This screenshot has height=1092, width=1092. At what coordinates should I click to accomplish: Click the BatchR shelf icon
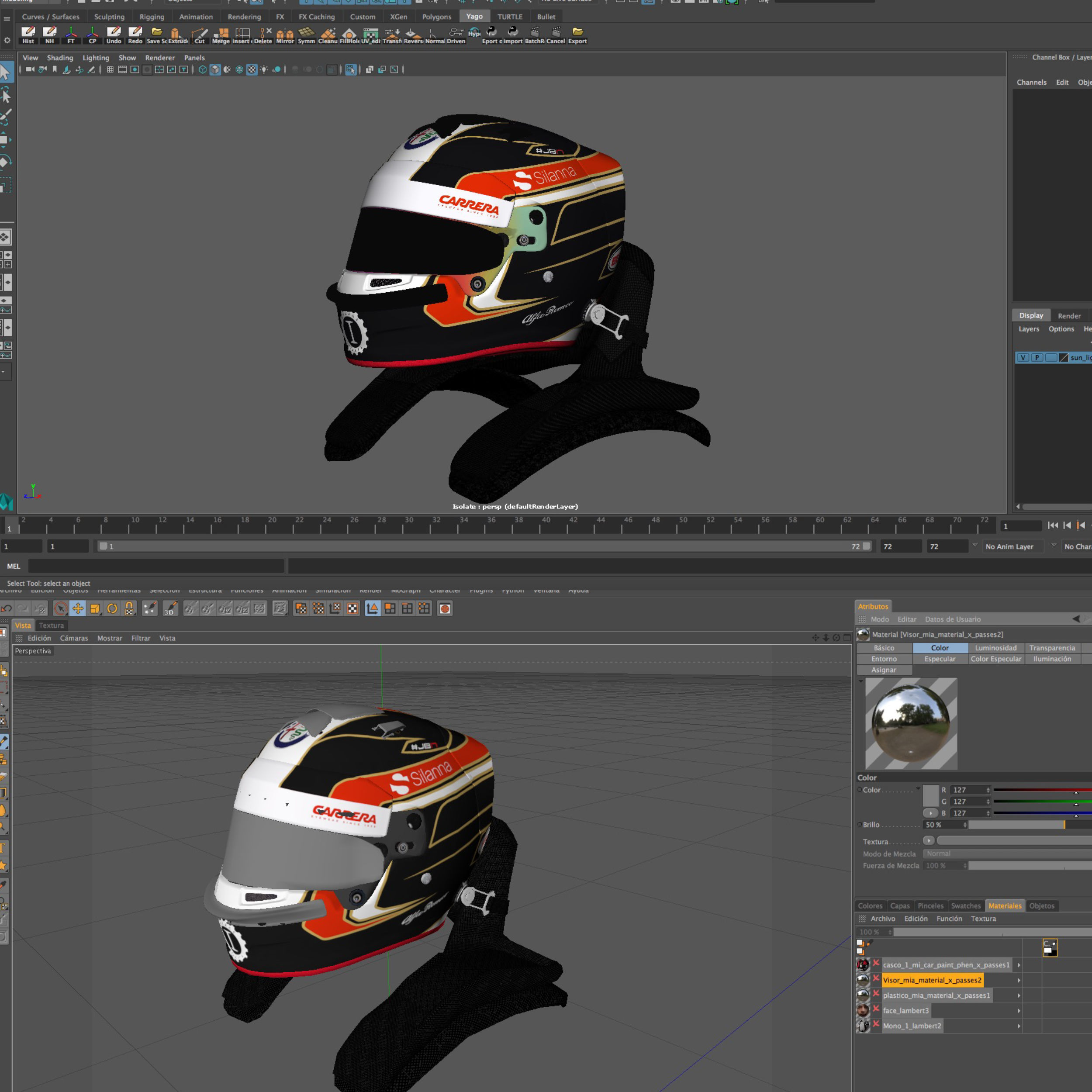[534, 35]
